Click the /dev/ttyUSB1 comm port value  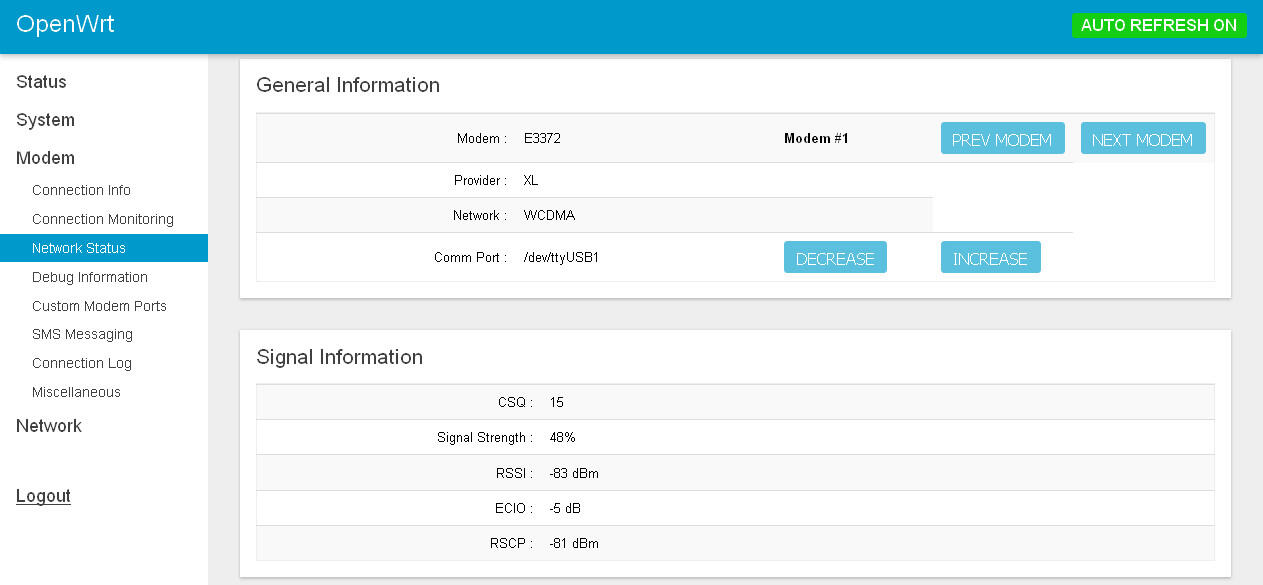[x=561, y=257]
